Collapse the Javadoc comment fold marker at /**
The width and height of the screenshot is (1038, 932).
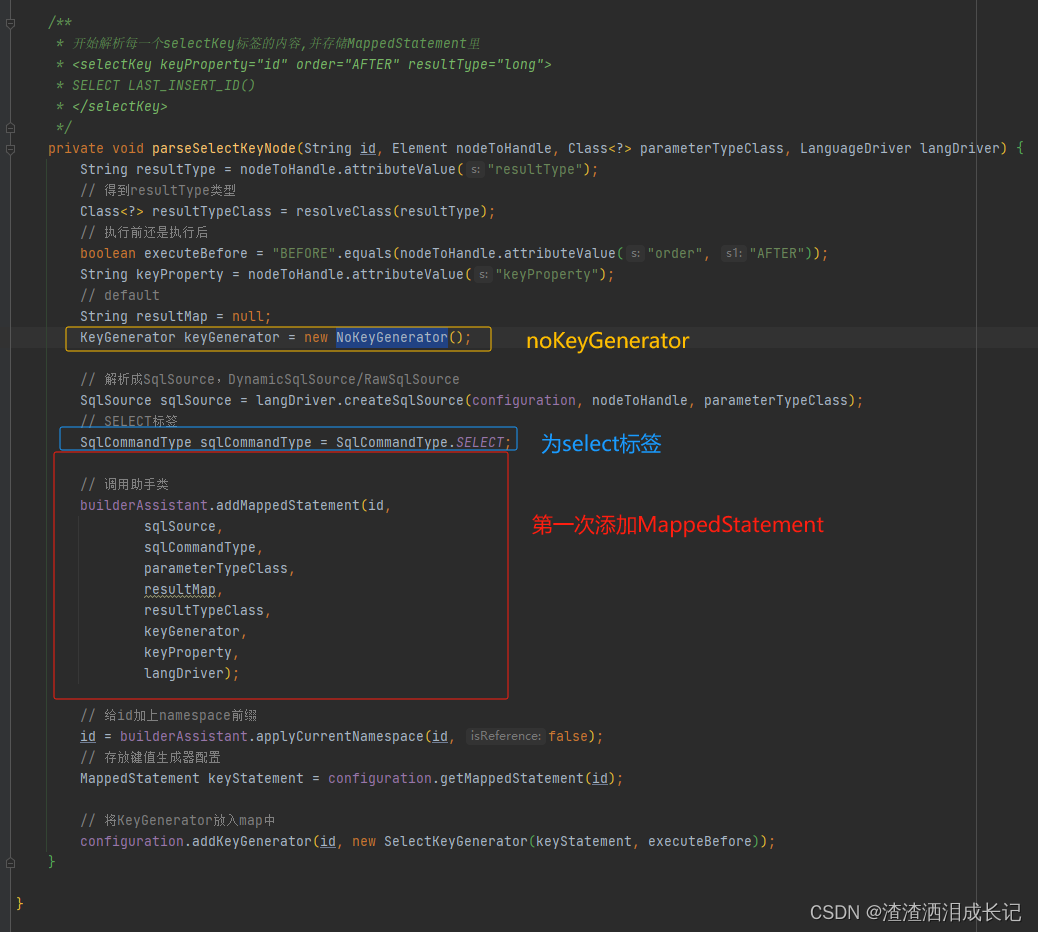[x=11, y=23]
